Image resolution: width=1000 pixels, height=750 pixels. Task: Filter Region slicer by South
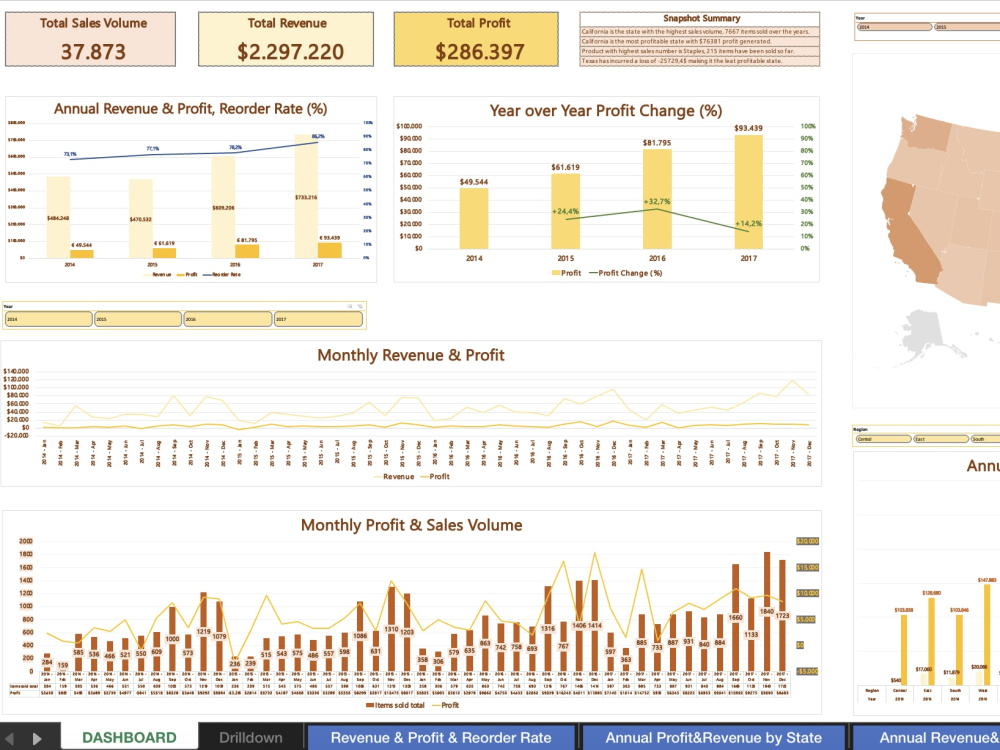pyautogui.click(x=985, y=439)
